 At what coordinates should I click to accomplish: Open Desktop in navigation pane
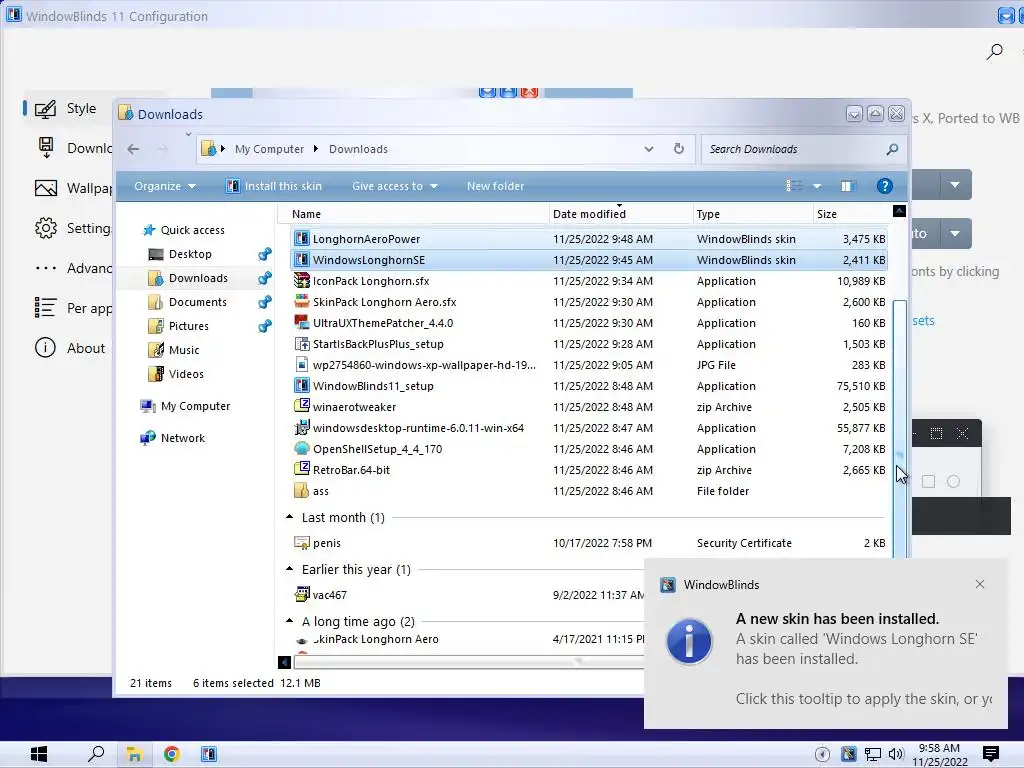point(190,254)
